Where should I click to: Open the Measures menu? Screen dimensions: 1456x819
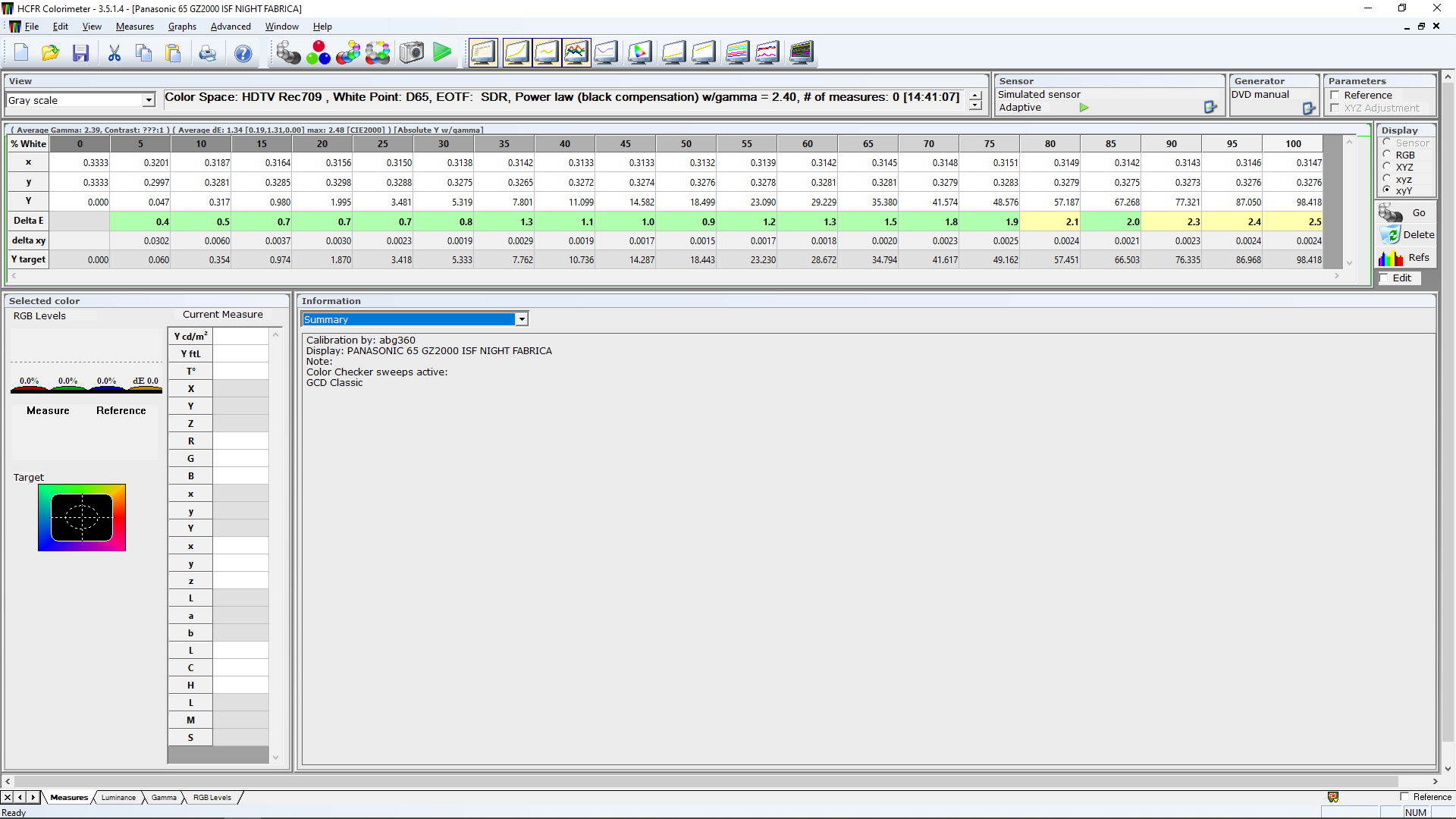(x=134, y=27)
